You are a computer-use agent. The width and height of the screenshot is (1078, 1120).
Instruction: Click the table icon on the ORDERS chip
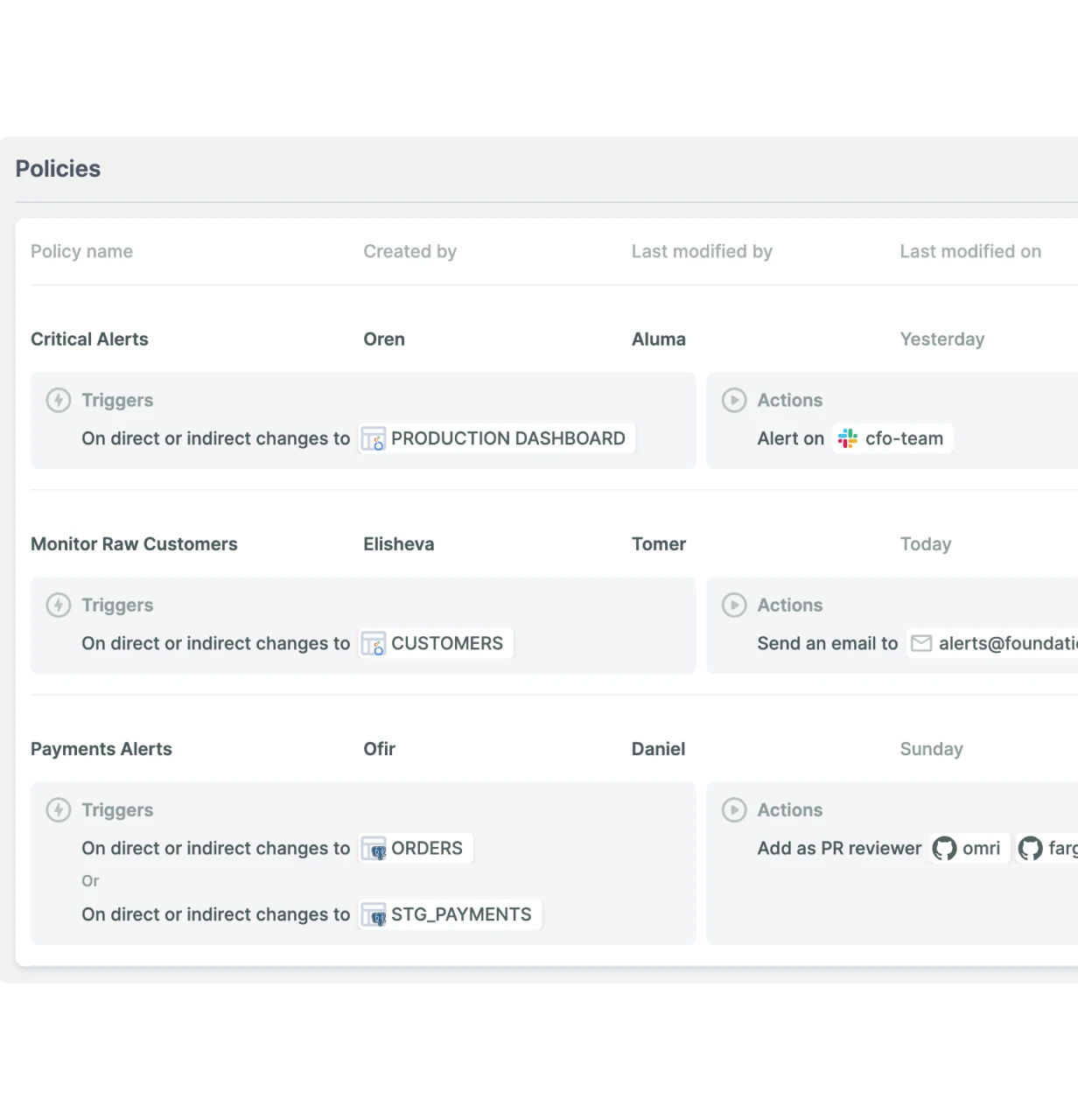(374, 848)
